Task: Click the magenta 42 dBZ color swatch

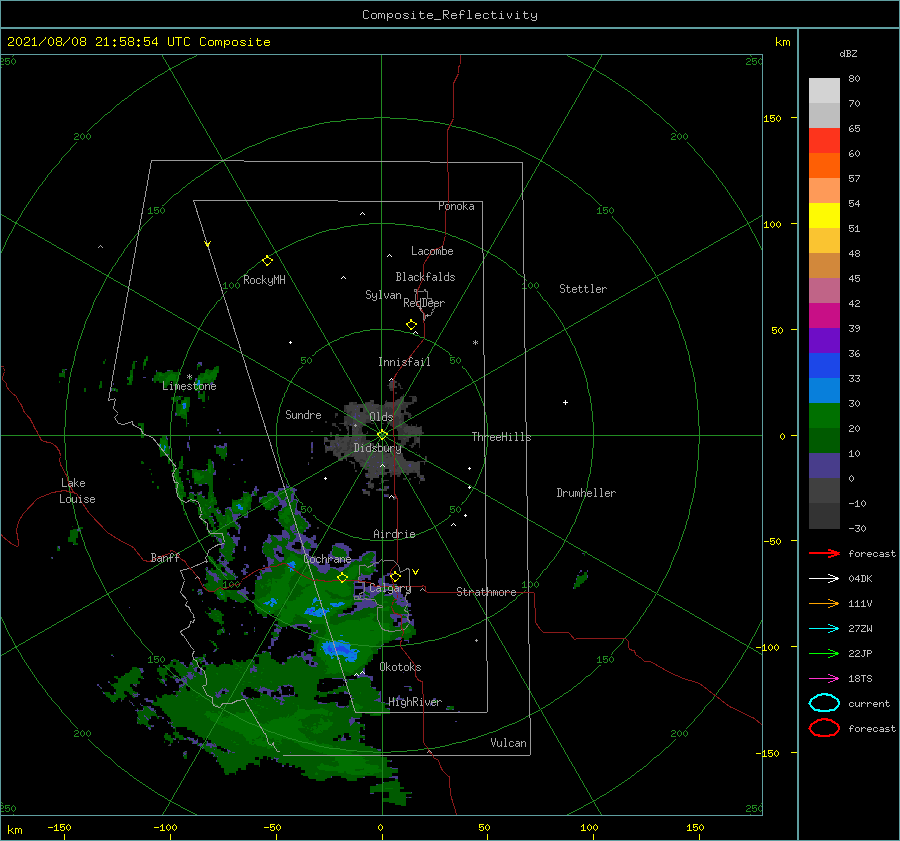Action: [824, 316]
